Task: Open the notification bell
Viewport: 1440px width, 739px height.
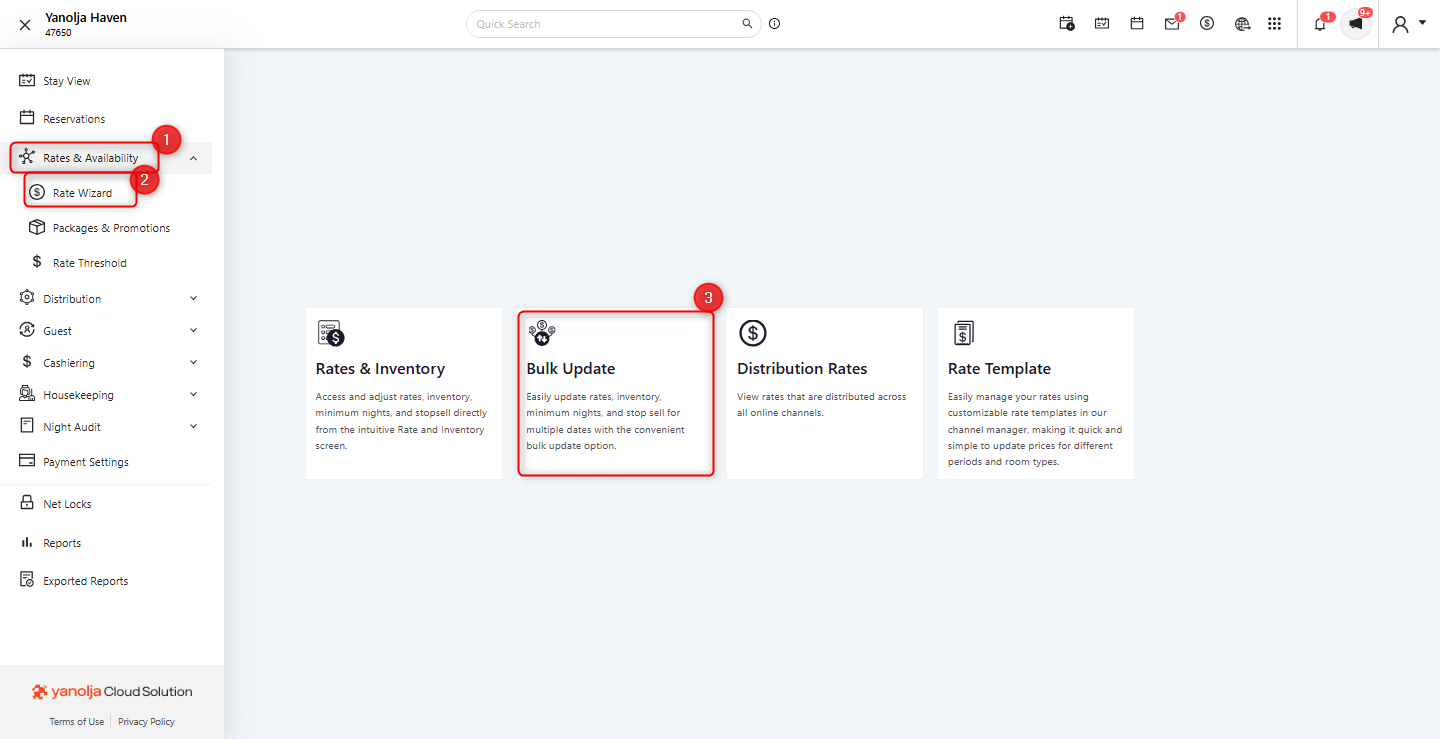Action: [x=1320, y=24]
